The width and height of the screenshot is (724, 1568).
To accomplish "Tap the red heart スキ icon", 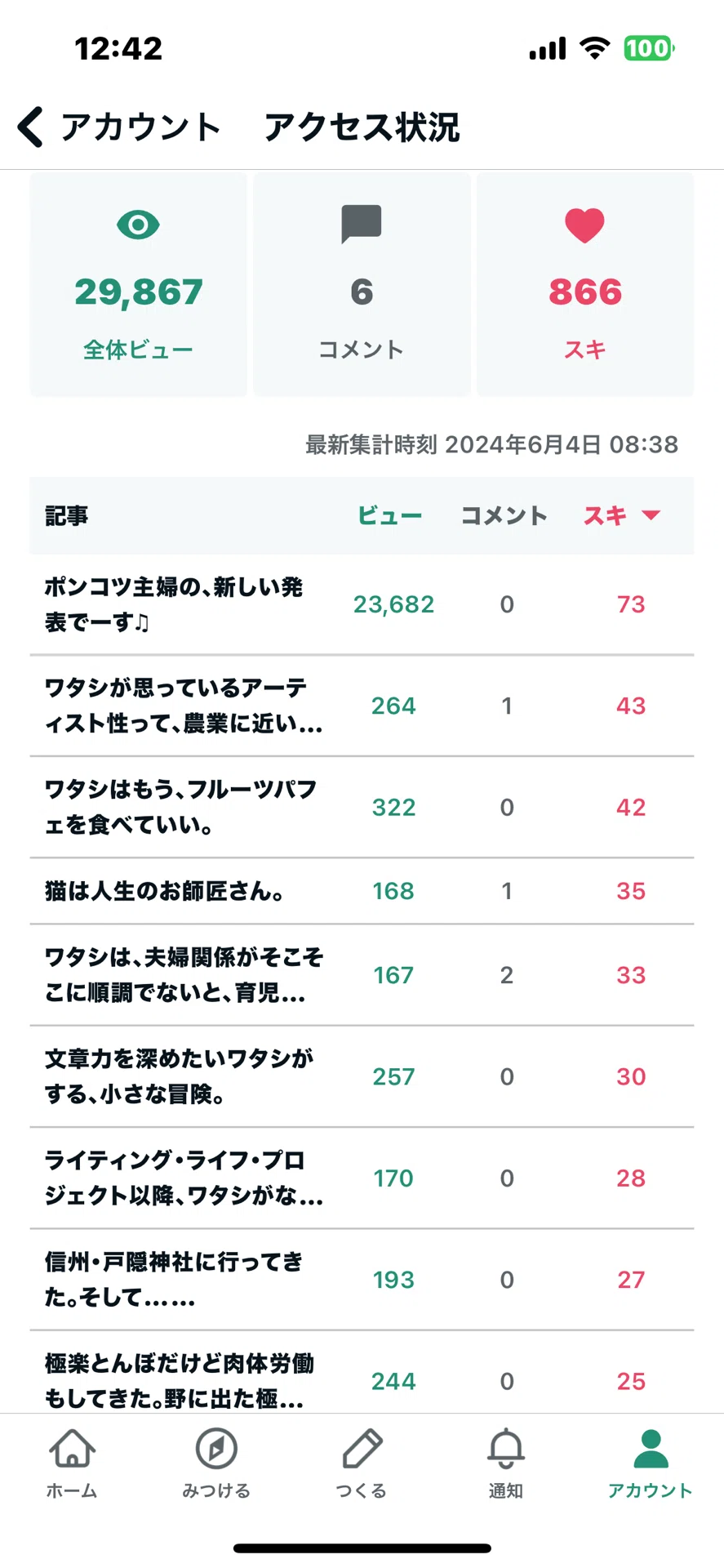I will (584, 225).
